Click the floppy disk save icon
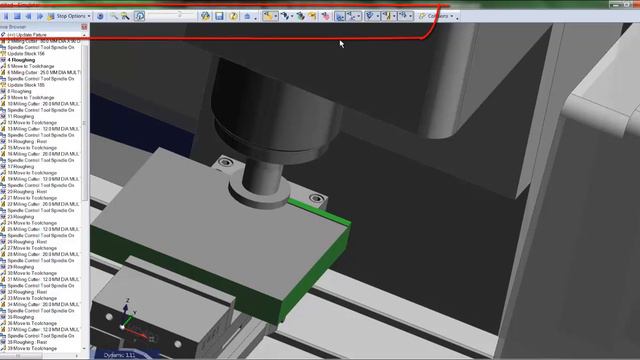This screenshot has width=640, height=360. [219, 16]
